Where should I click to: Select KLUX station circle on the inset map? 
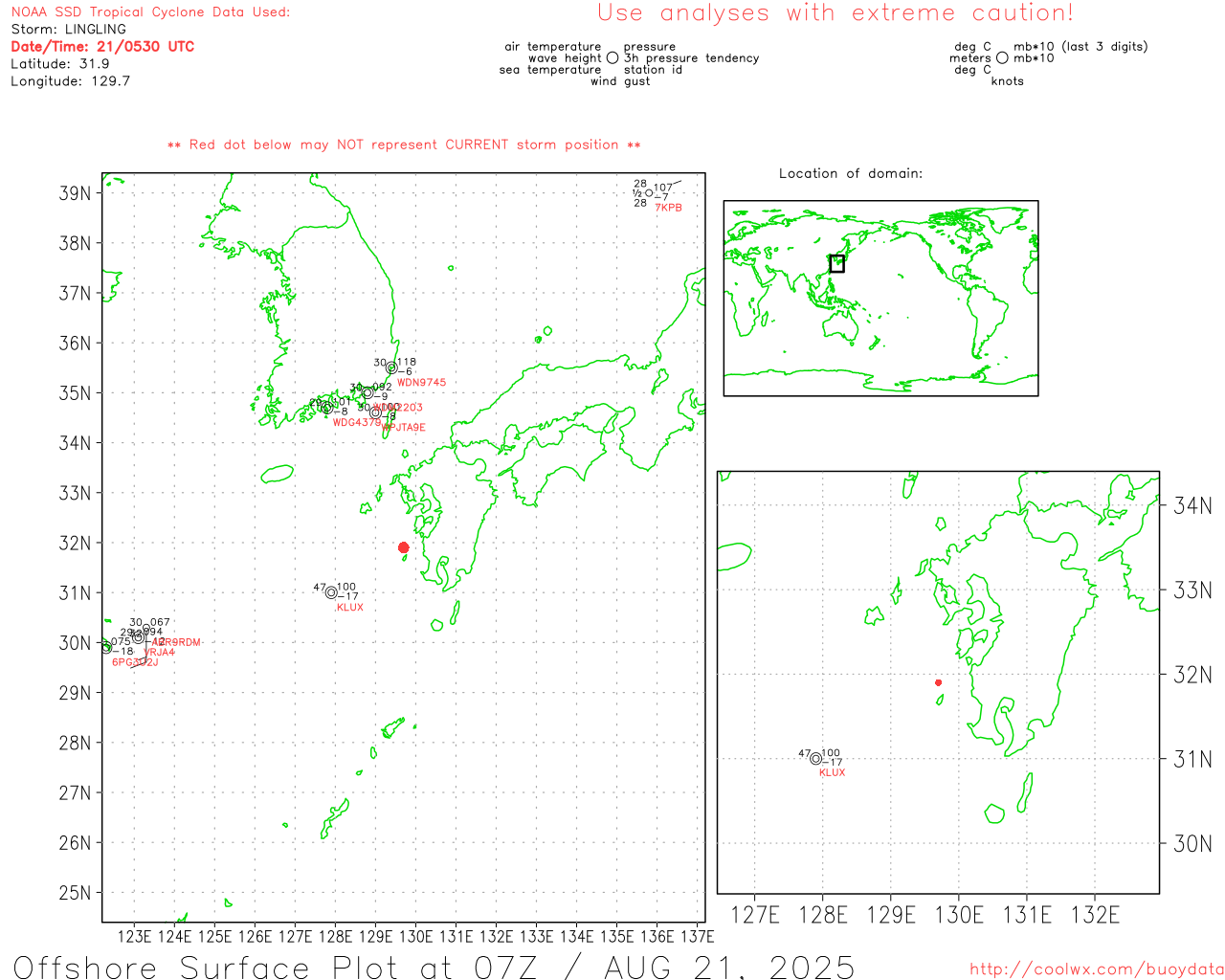pos(815,758)
